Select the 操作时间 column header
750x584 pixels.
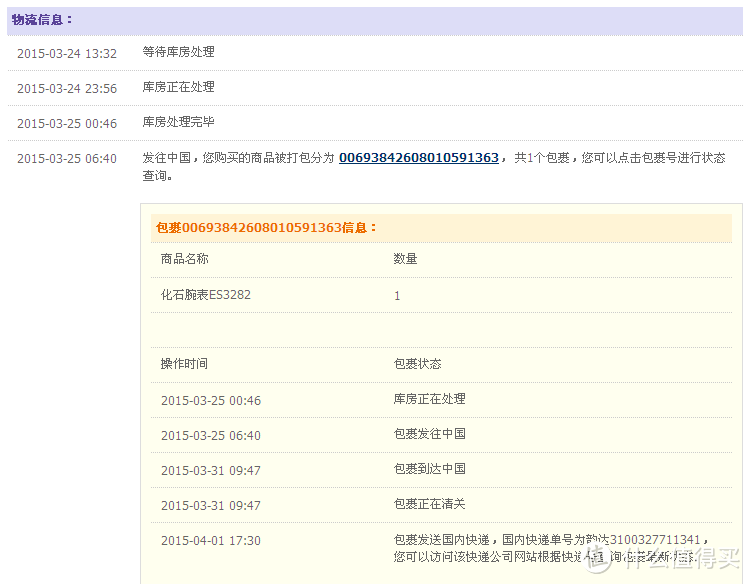pyautogui.click(x=184, y=364)
